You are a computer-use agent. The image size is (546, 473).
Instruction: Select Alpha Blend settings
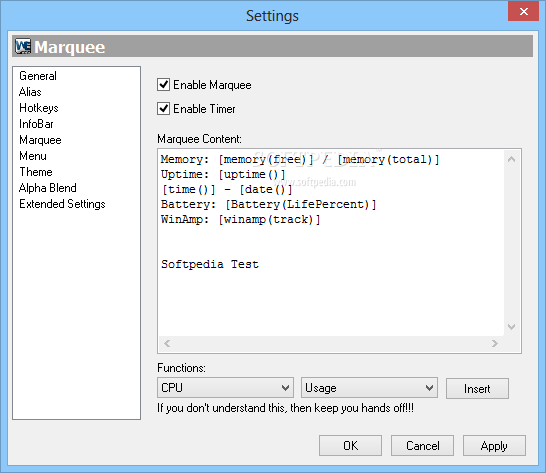coord(48,188)
